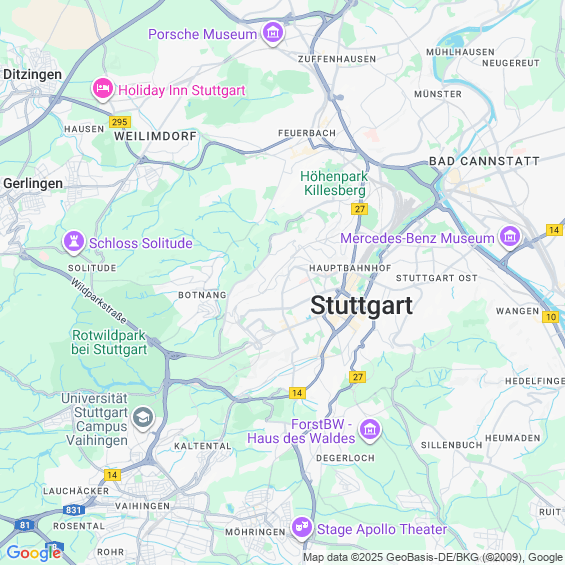Click the 831 route shield
Viewport: 565px width, 565px height.
click(74, 510)
